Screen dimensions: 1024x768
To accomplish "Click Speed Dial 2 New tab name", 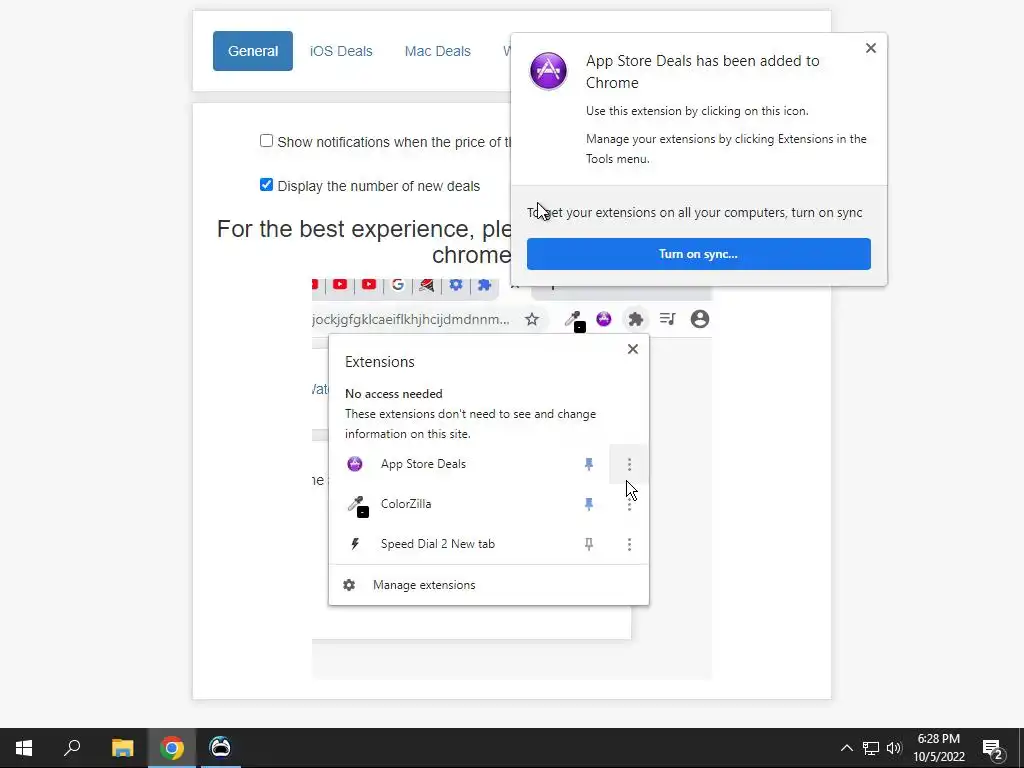I will coord(438,543).
